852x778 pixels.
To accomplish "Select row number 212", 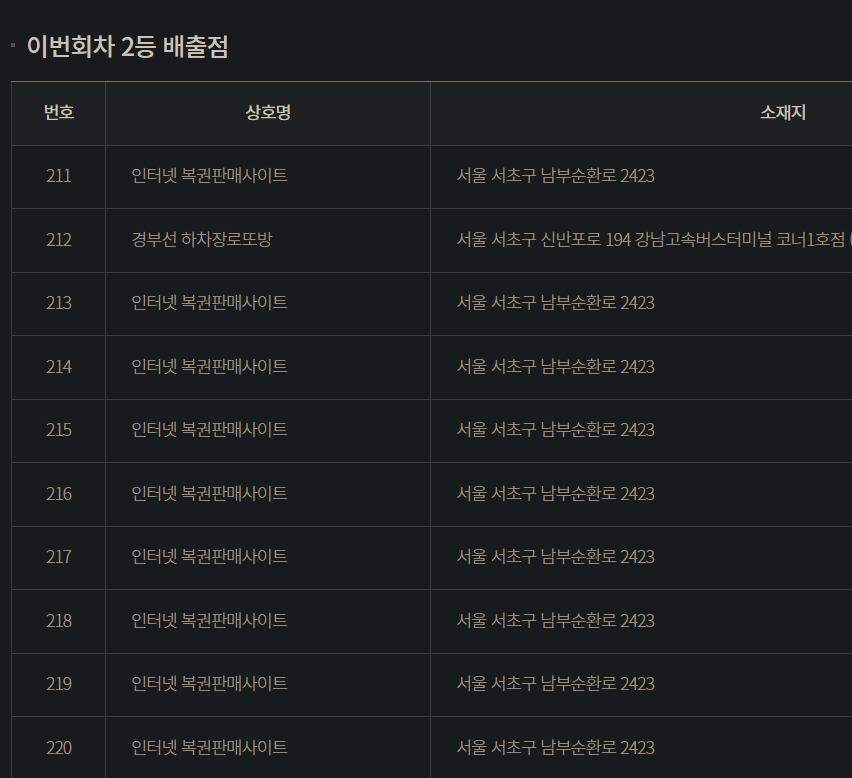I will pos(59,240).
